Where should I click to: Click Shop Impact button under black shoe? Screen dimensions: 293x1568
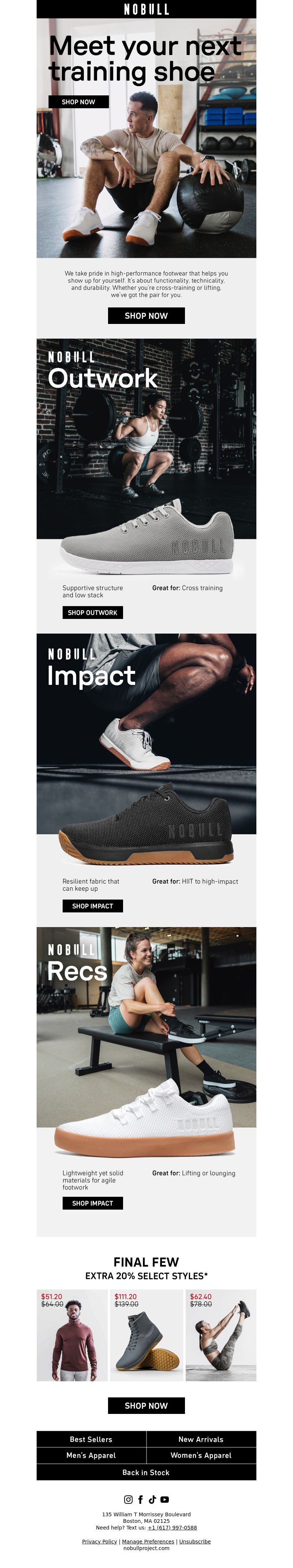click(x=92, y=906)
